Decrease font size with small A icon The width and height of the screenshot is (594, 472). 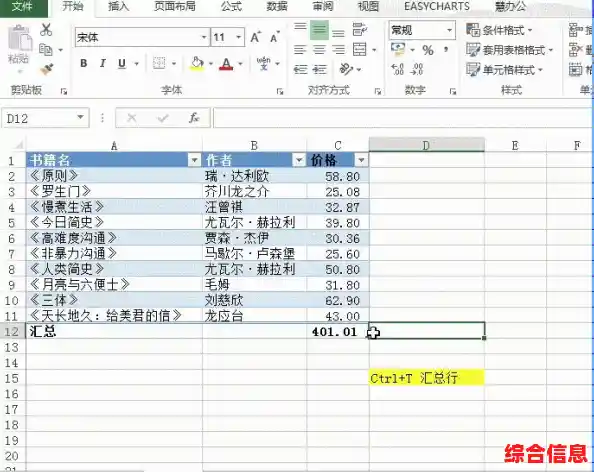coord(274,37)
